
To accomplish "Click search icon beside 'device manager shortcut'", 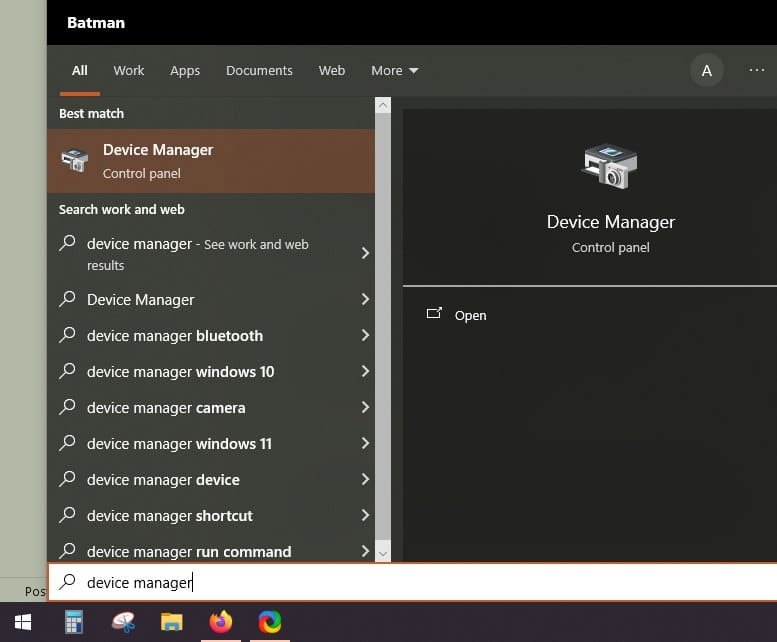I will (67, 515).
